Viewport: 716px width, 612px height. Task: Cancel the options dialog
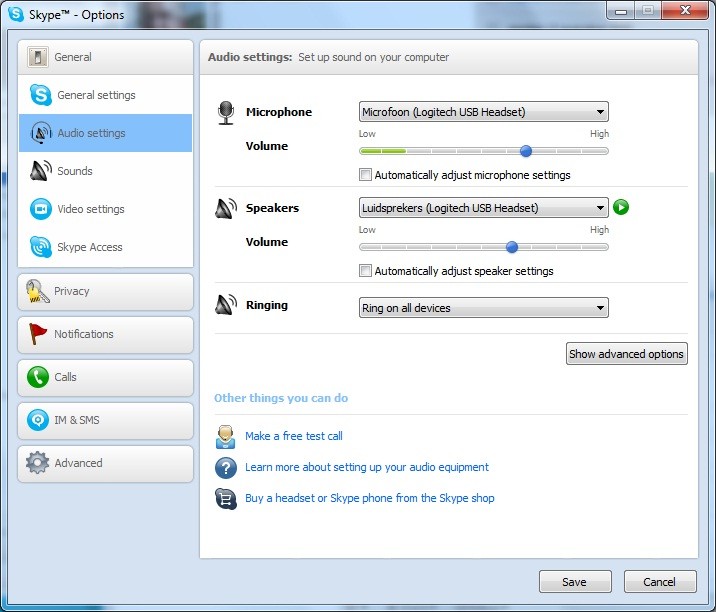[x=660, y=581]
